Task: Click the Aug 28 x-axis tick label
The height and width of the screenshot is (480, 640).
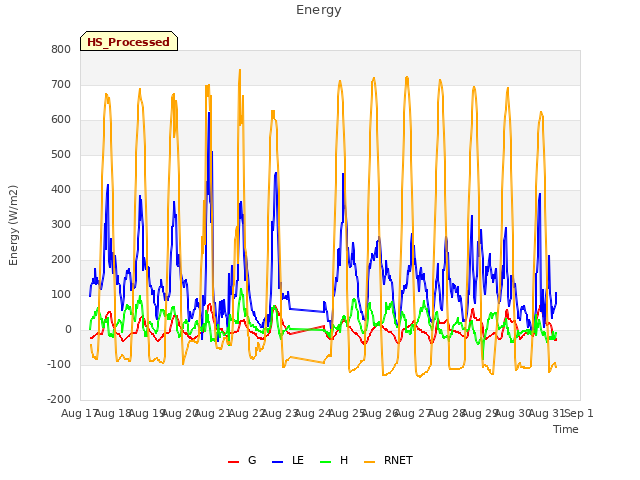Action: [x=446, y=414]
